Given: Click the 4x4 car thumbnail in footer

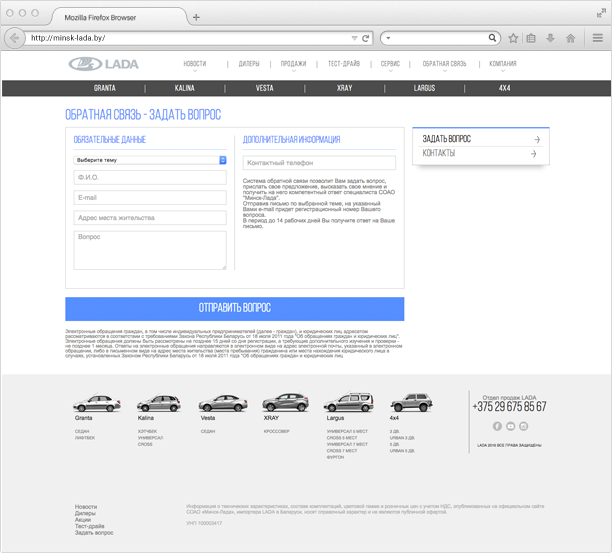Looking at the screenshot, I should pyautogui.click(x=411, y=402).
